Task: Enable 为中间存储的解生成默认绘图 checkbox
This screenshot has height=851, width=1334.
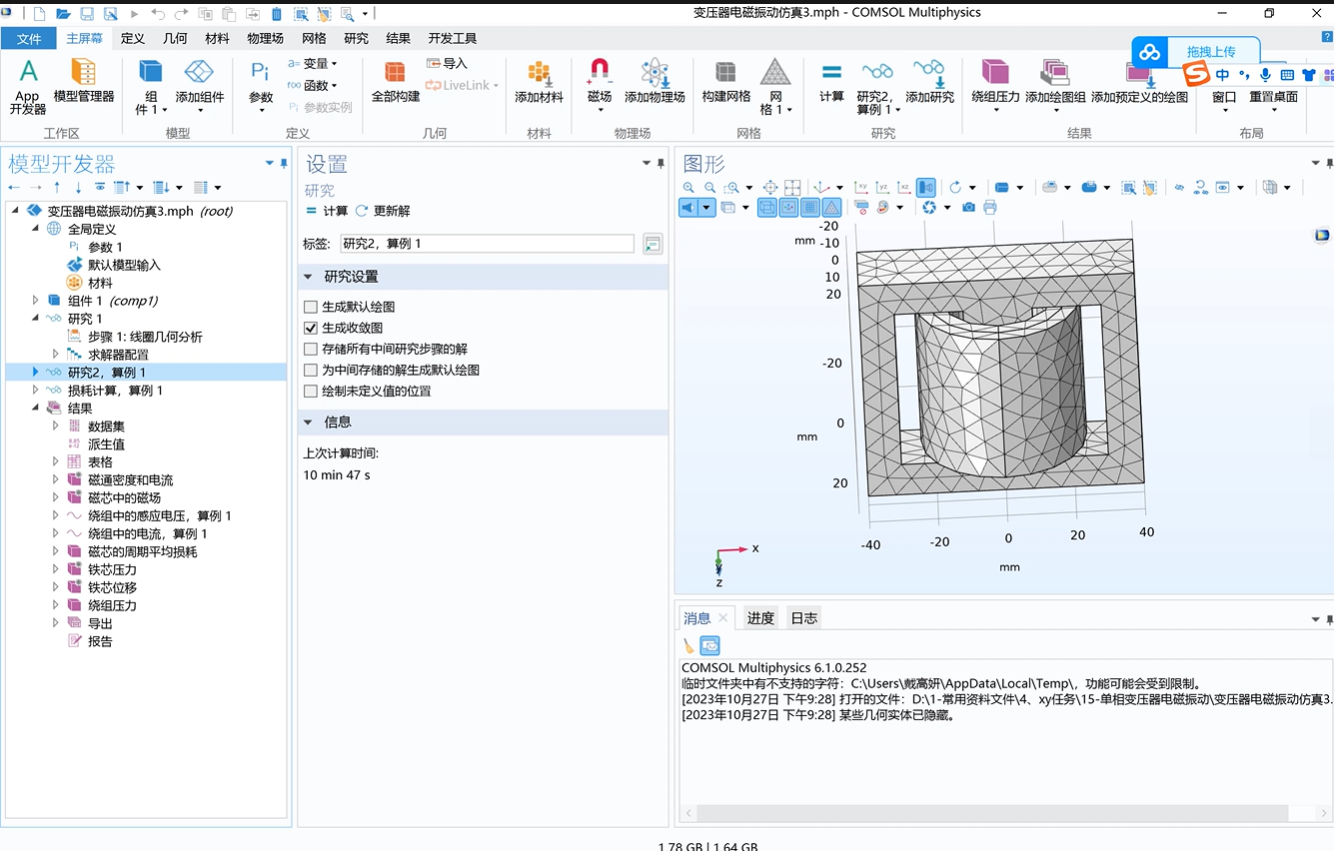Action: (x=311, y=370)
